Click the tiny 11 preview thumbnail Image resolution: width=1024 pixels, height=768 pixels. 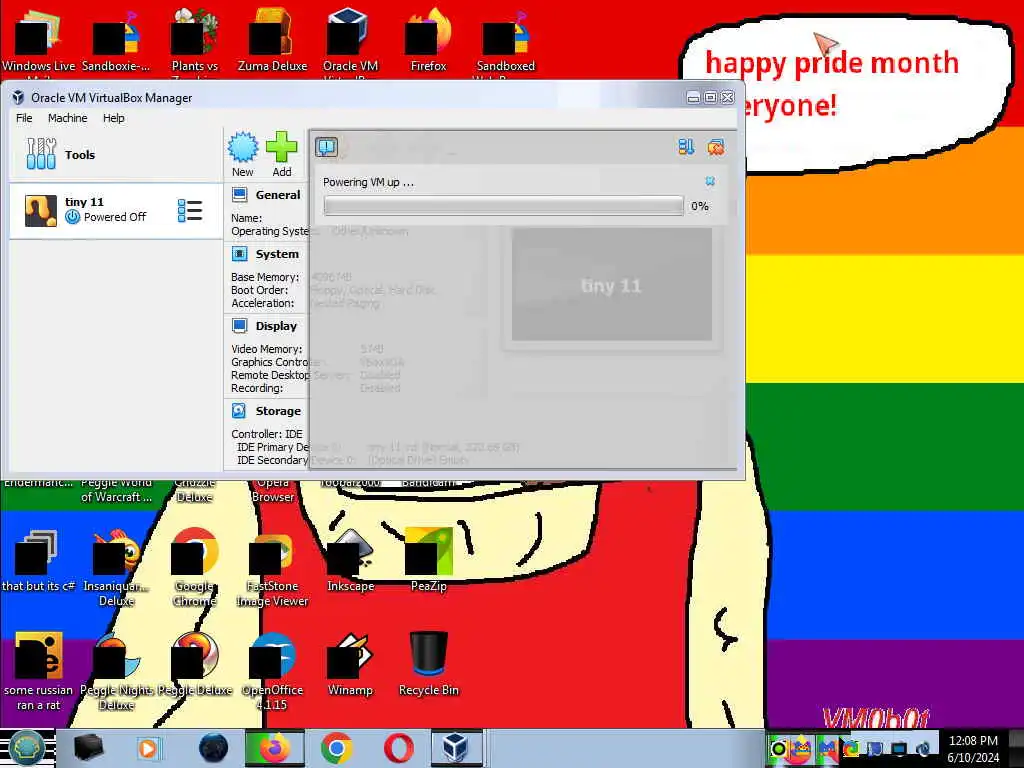coord(611,284)
